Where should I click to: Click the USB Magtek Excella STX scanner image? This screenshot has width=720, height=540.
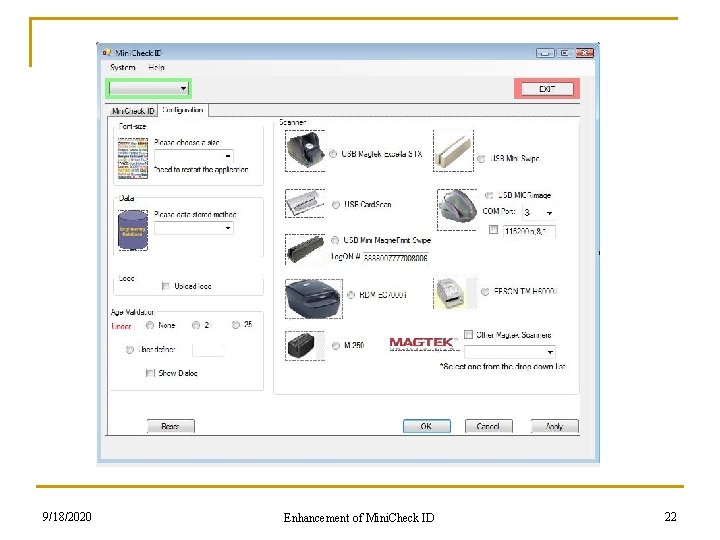[x=305, y=151]
